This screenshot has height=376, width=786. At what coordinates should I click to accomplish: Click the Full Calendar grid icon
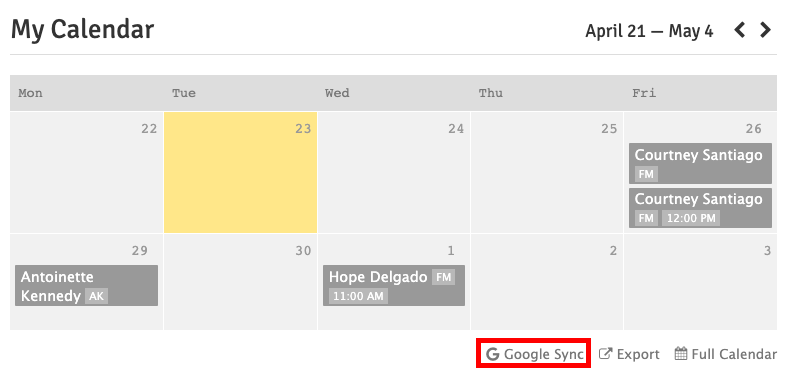point(681,353)
